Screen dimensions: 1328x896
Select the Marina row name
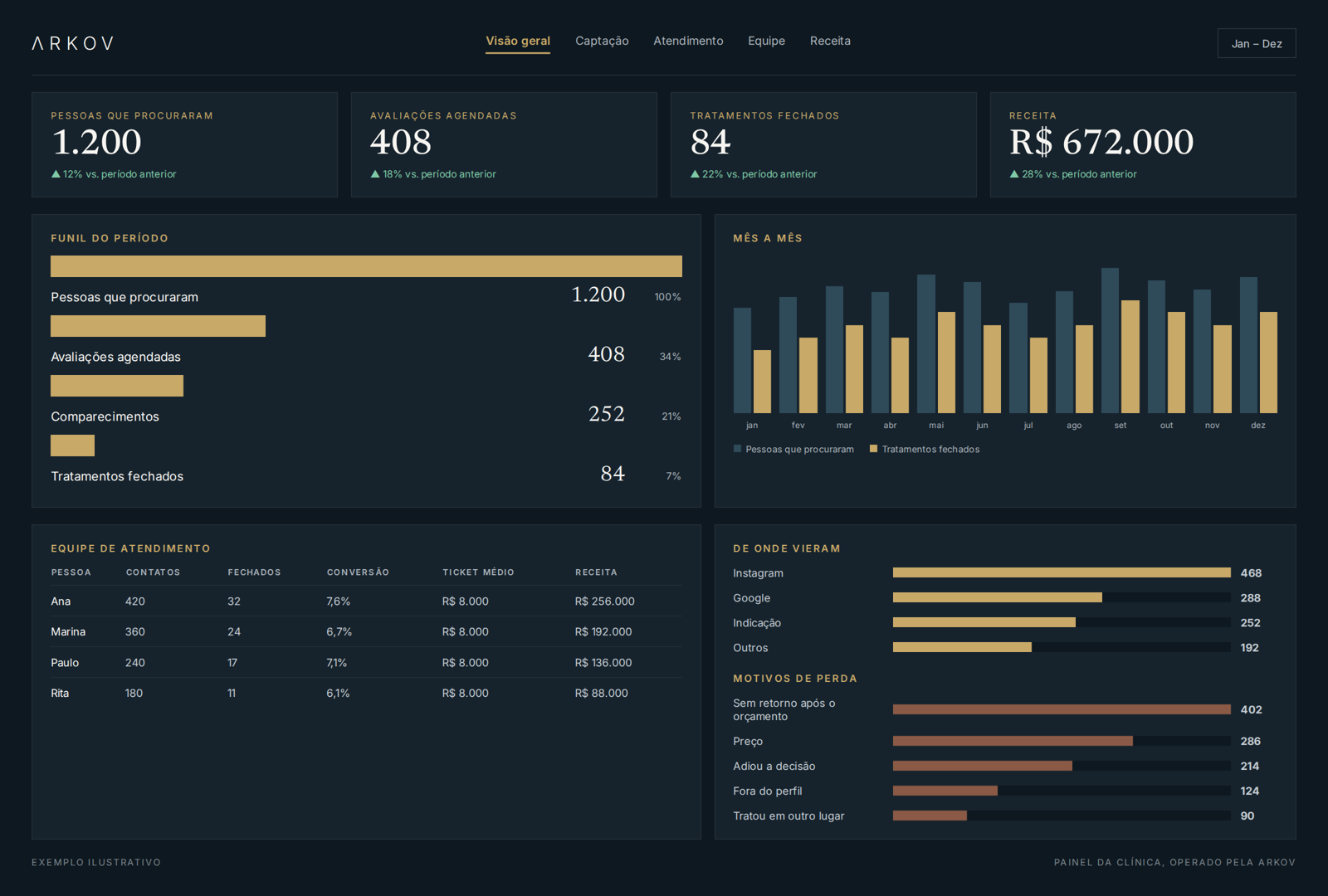pyautogui.click(x=68, y=632)
